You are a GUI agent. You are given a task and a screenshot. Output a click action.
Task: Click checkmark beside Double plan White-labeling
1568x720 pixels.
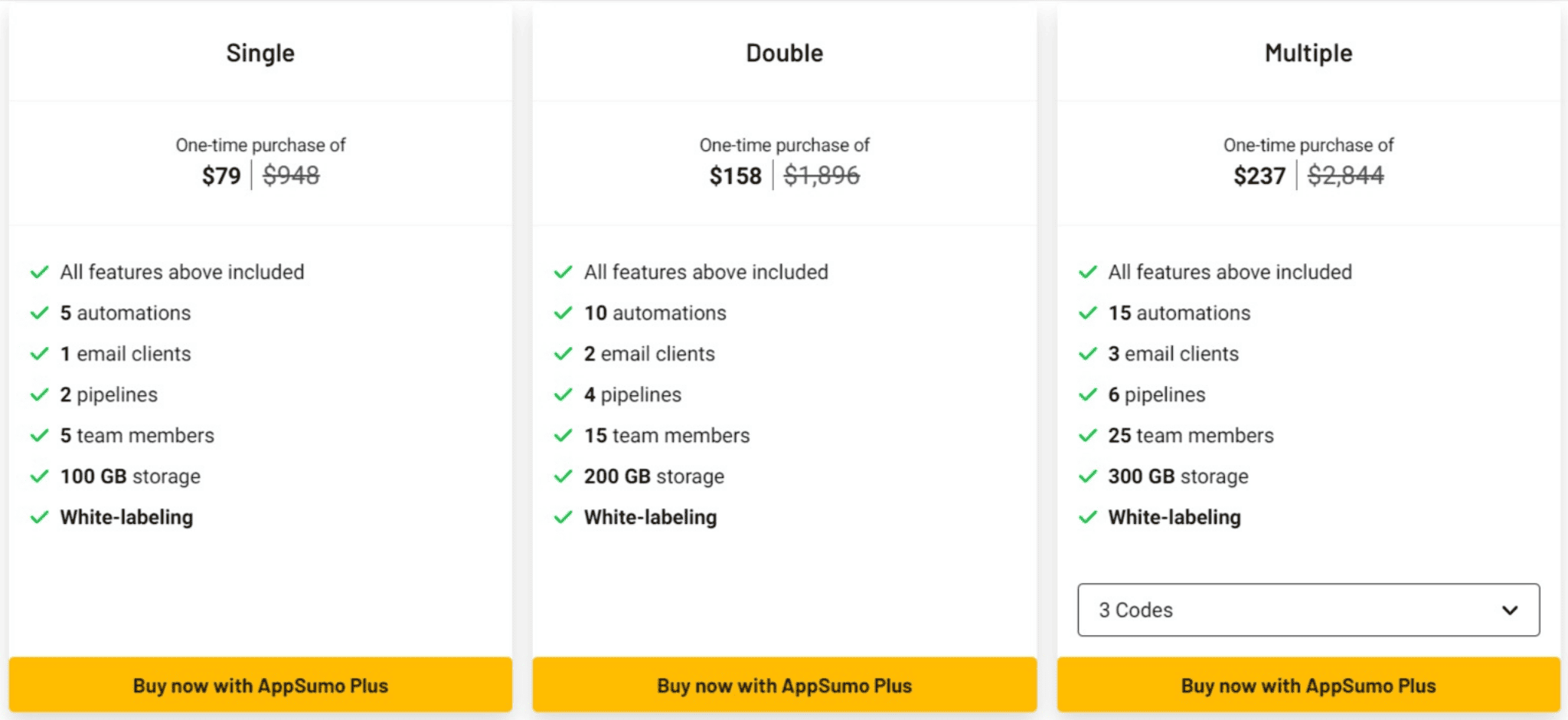pos(563,518)
